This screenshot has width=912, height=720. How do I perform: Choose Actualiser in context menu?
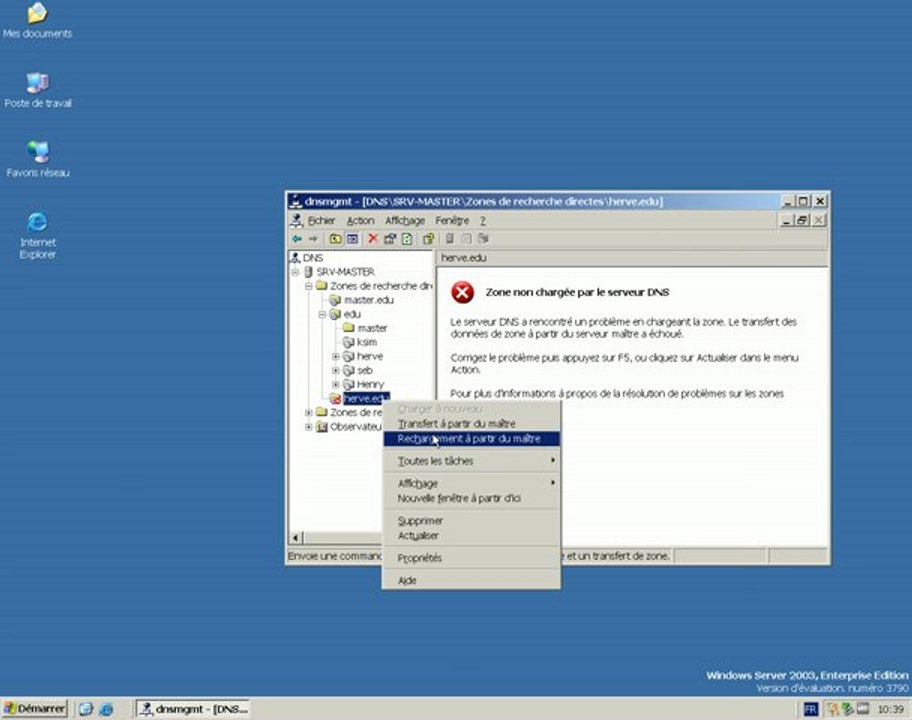(471, 536)
